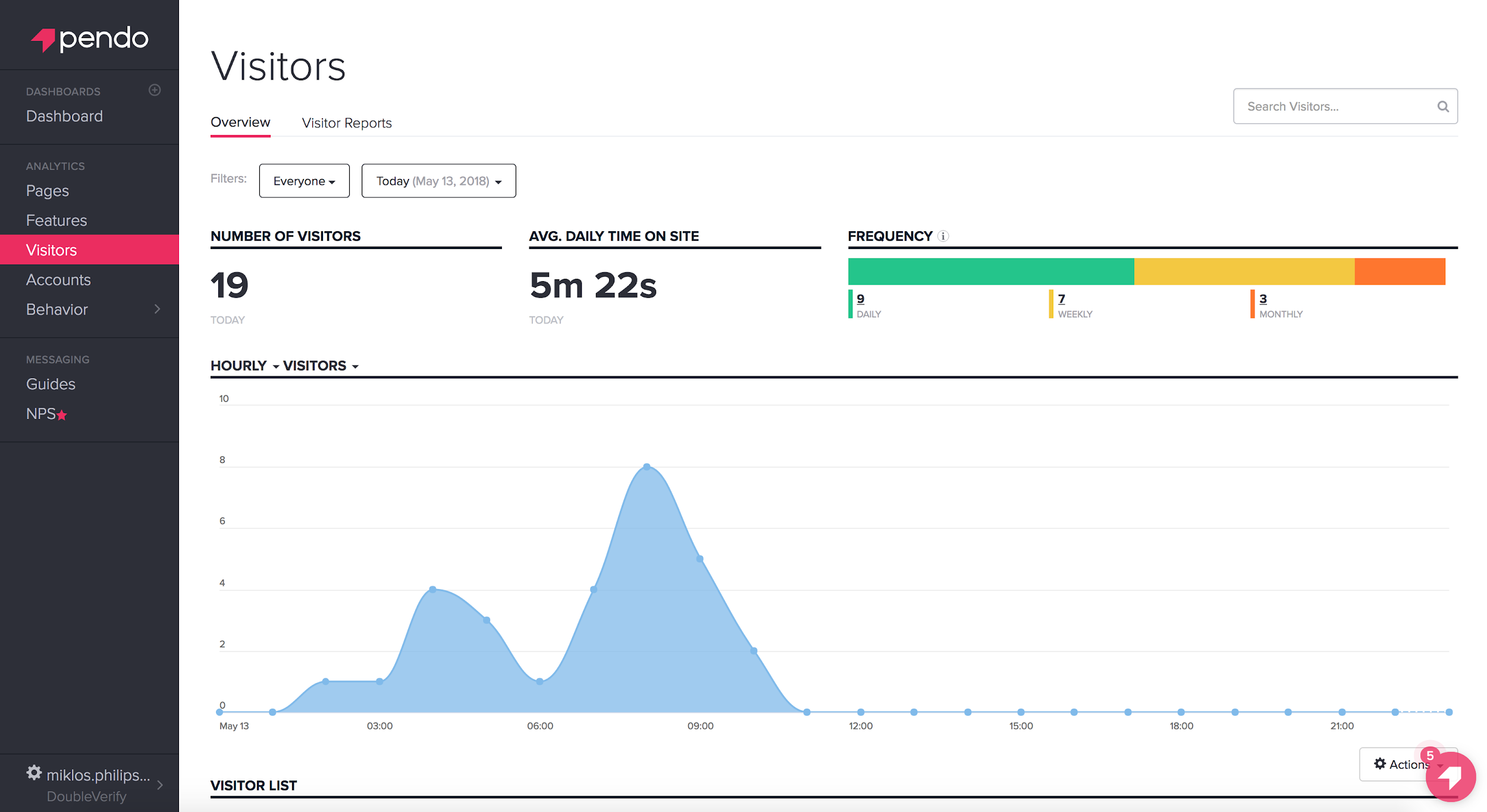Click the chart peak point at value 8
The height and width of the screenshot is (812, 1487).
[647, 467]
